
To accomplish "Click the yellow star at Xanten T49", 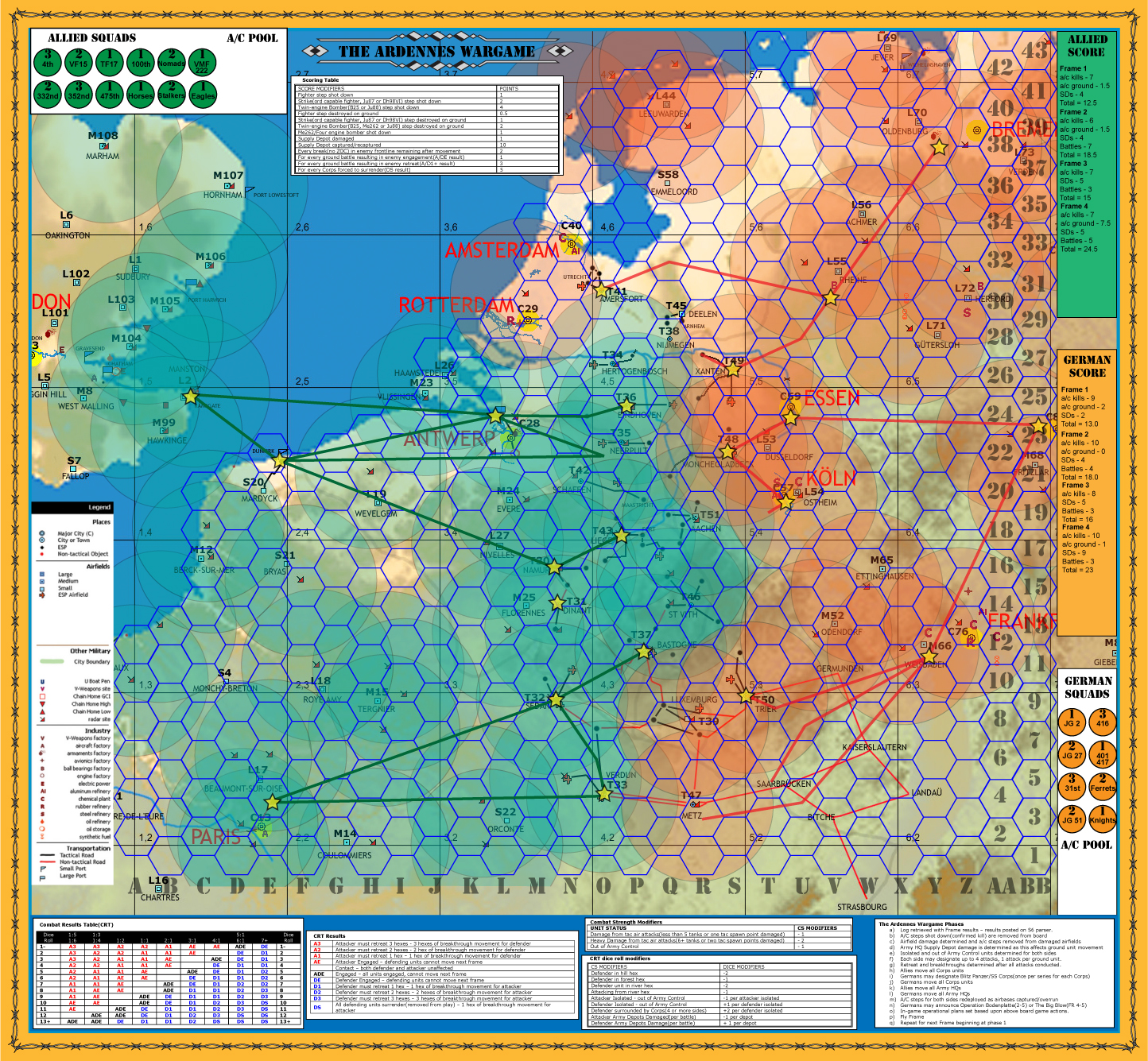I will (x=733, y=369).
